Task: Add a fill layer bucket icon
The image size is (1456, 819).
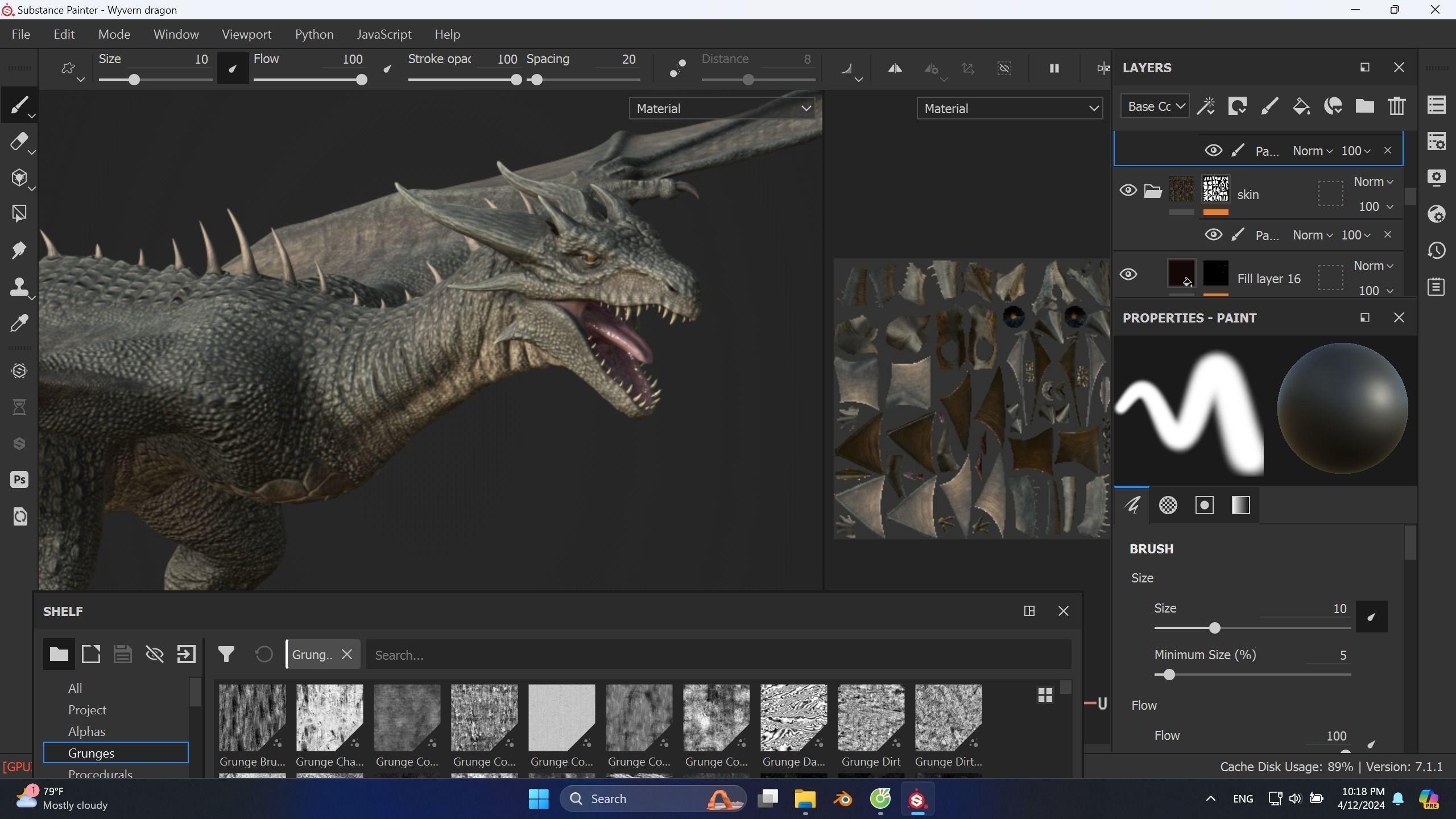Action: (1301, 106)
